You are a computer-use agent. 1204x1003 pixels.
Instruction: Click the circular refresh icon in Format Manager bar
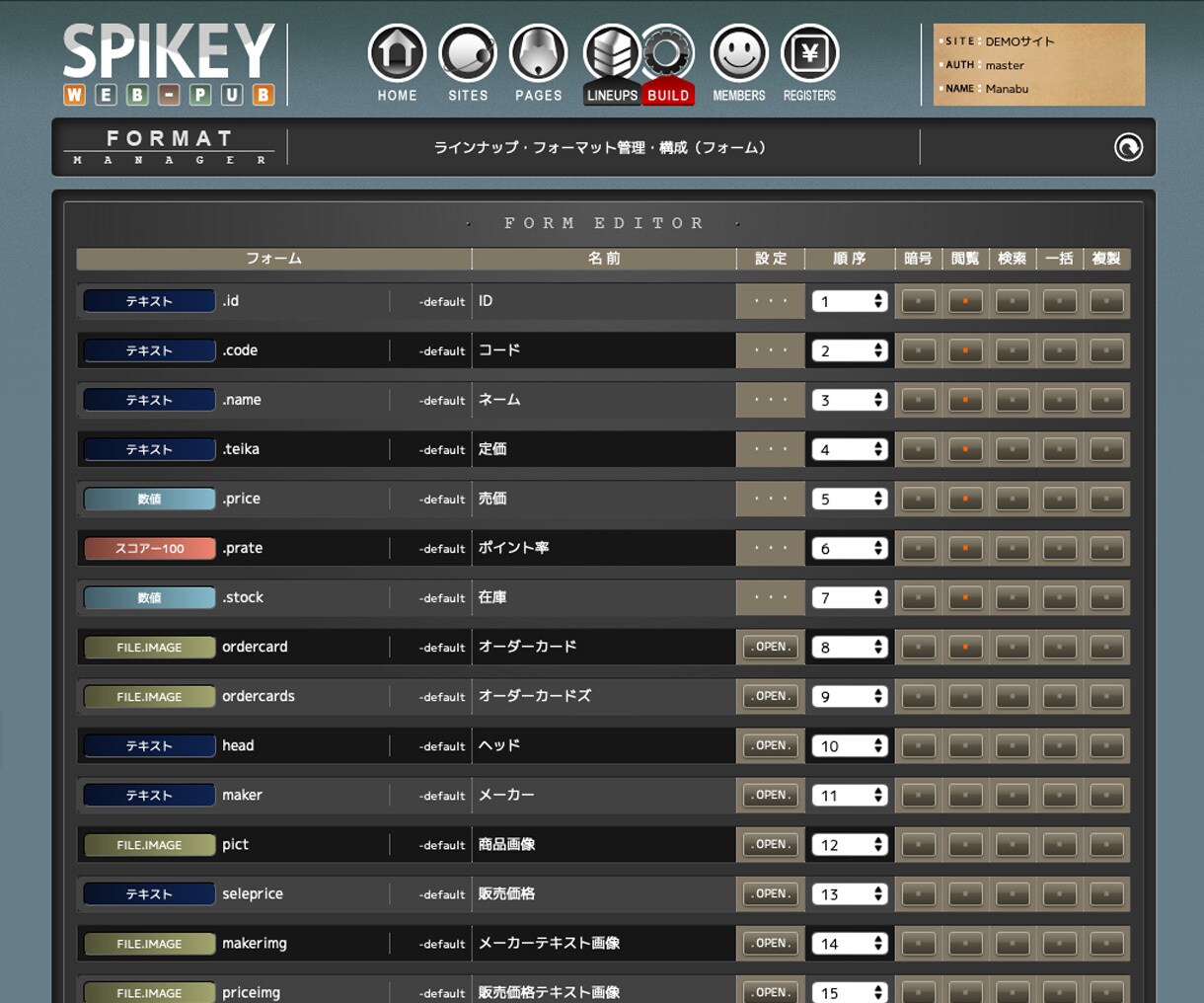(x=1128, y=147)
